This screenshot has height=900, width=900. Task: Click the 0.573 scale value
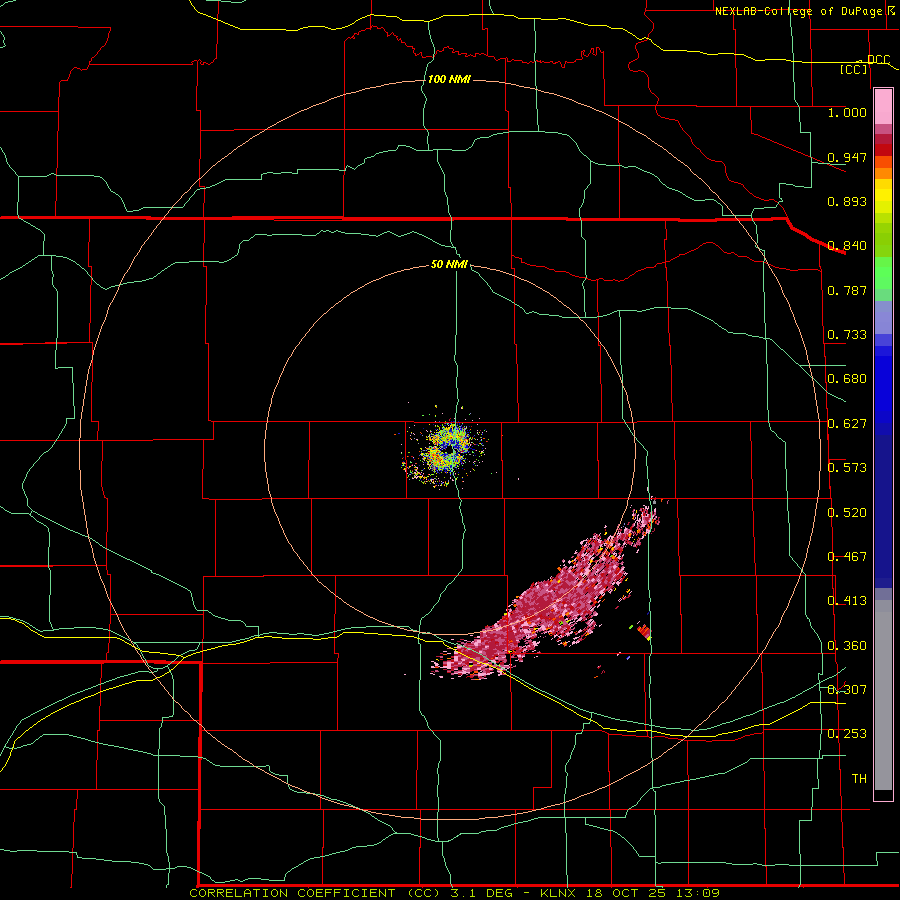(x=847, y=468)
